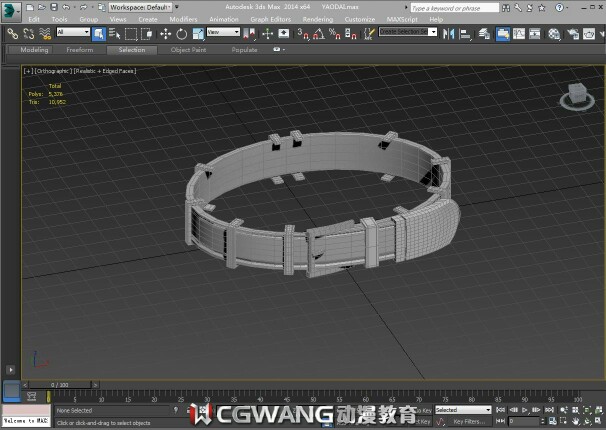Select the Select and Scale tool
The image size is (606, 430).
click(198, 34)
